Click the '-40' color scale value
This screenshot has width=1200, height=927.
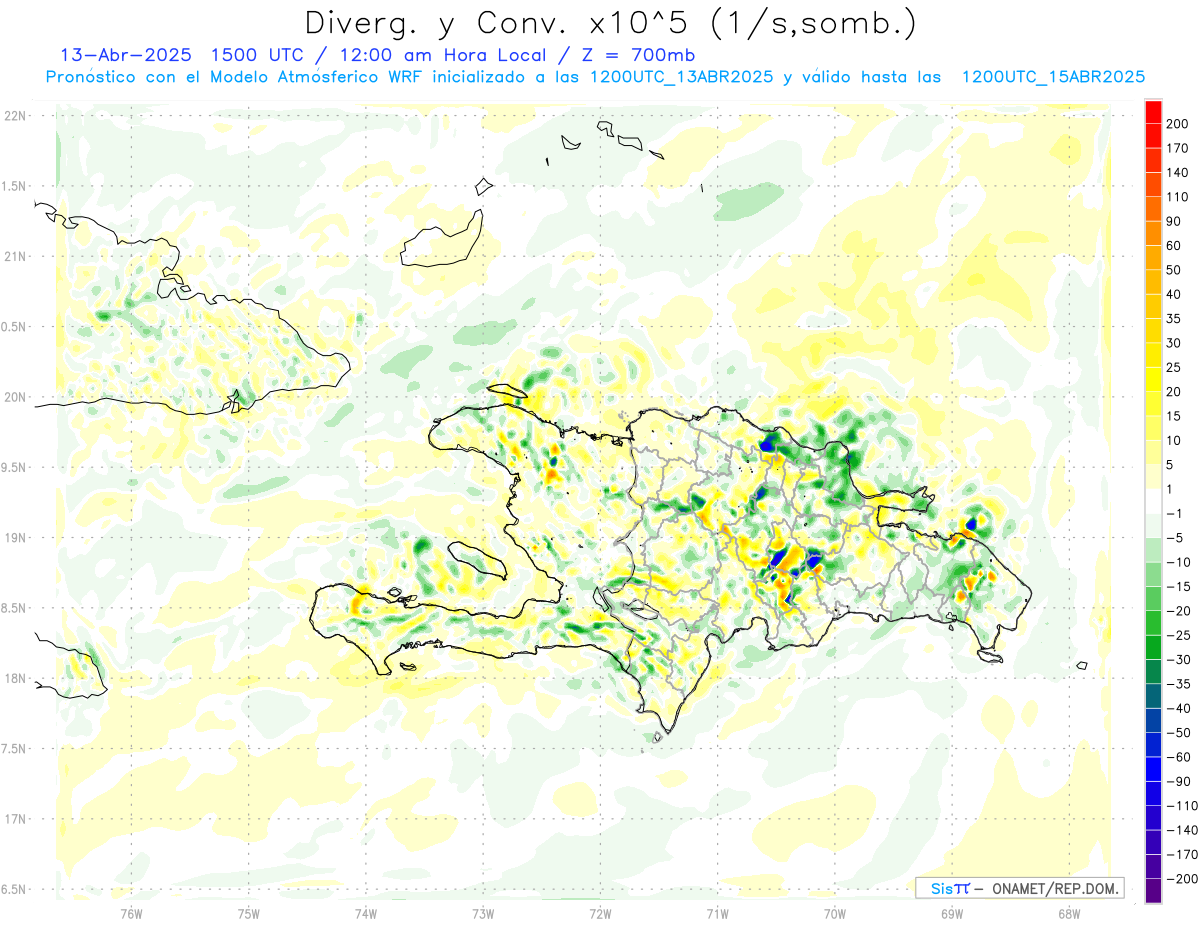point(1179,708)
